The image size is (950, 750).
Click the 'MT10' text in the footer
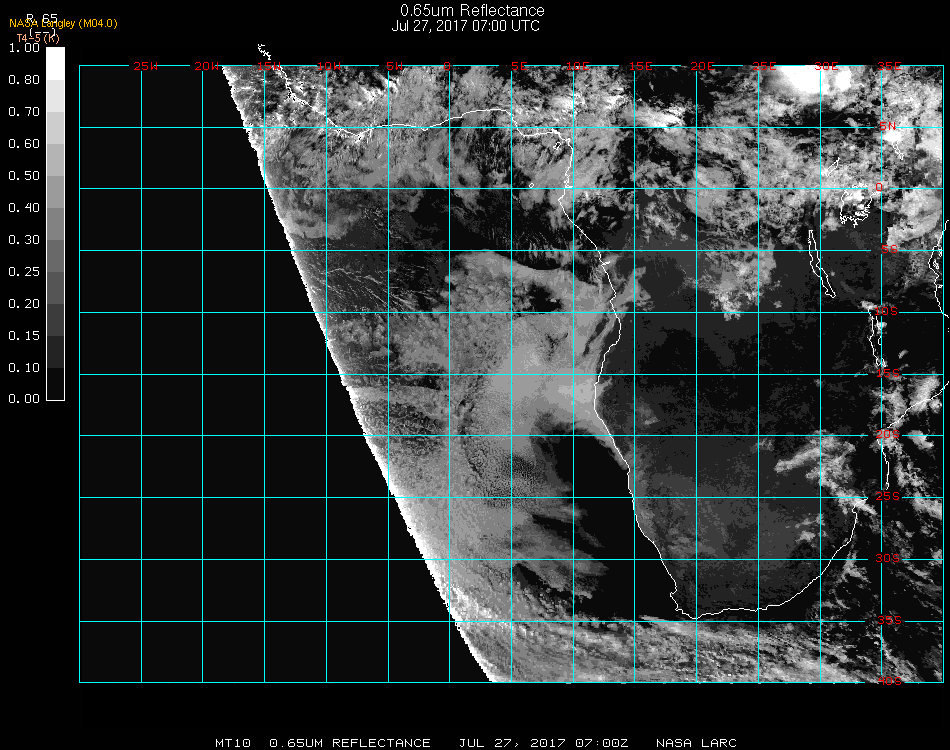coord(233,743)
